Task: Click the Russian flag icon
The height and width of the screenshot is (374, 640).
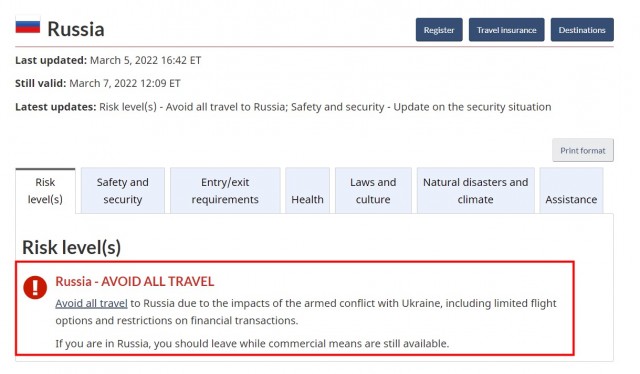Action: (x=28, y=25)
